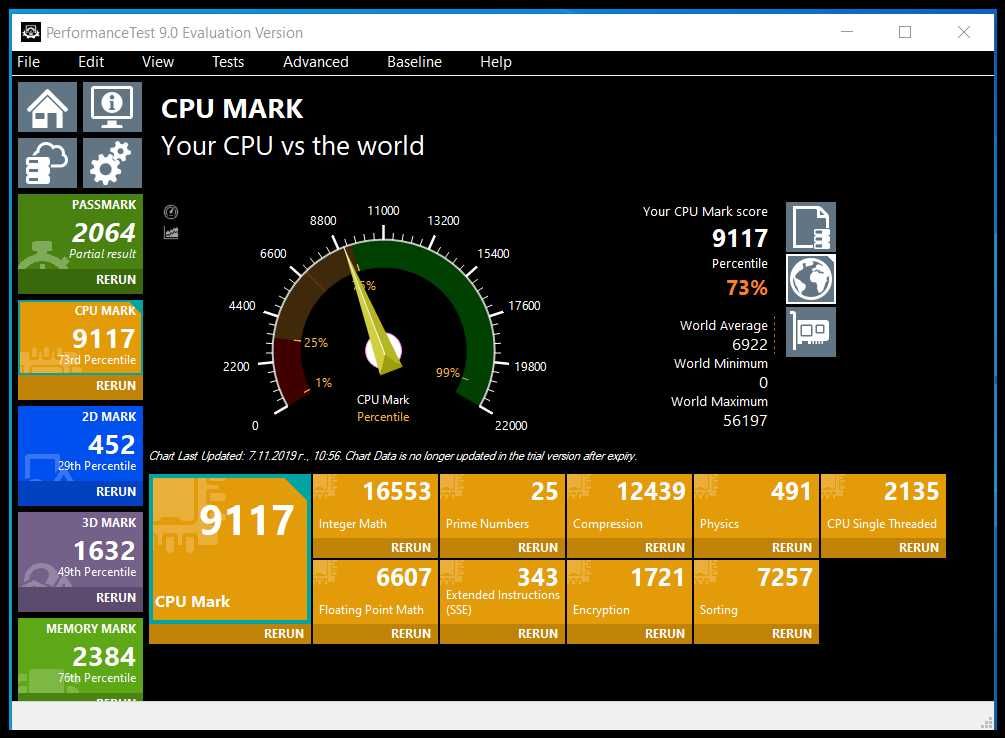This screenshot has width=1005, height=738.
Task: Rerun the Prime Numbers test
Action: coord(538,548)
